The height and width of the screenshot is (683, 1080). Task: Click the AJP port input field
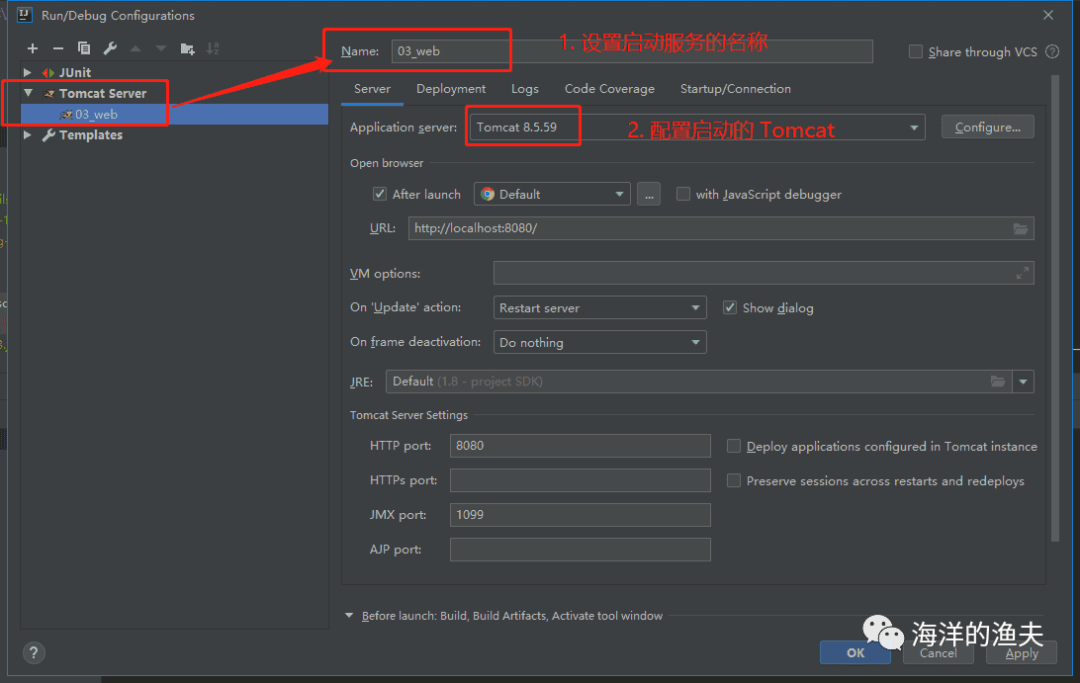(x=580, y=549)
